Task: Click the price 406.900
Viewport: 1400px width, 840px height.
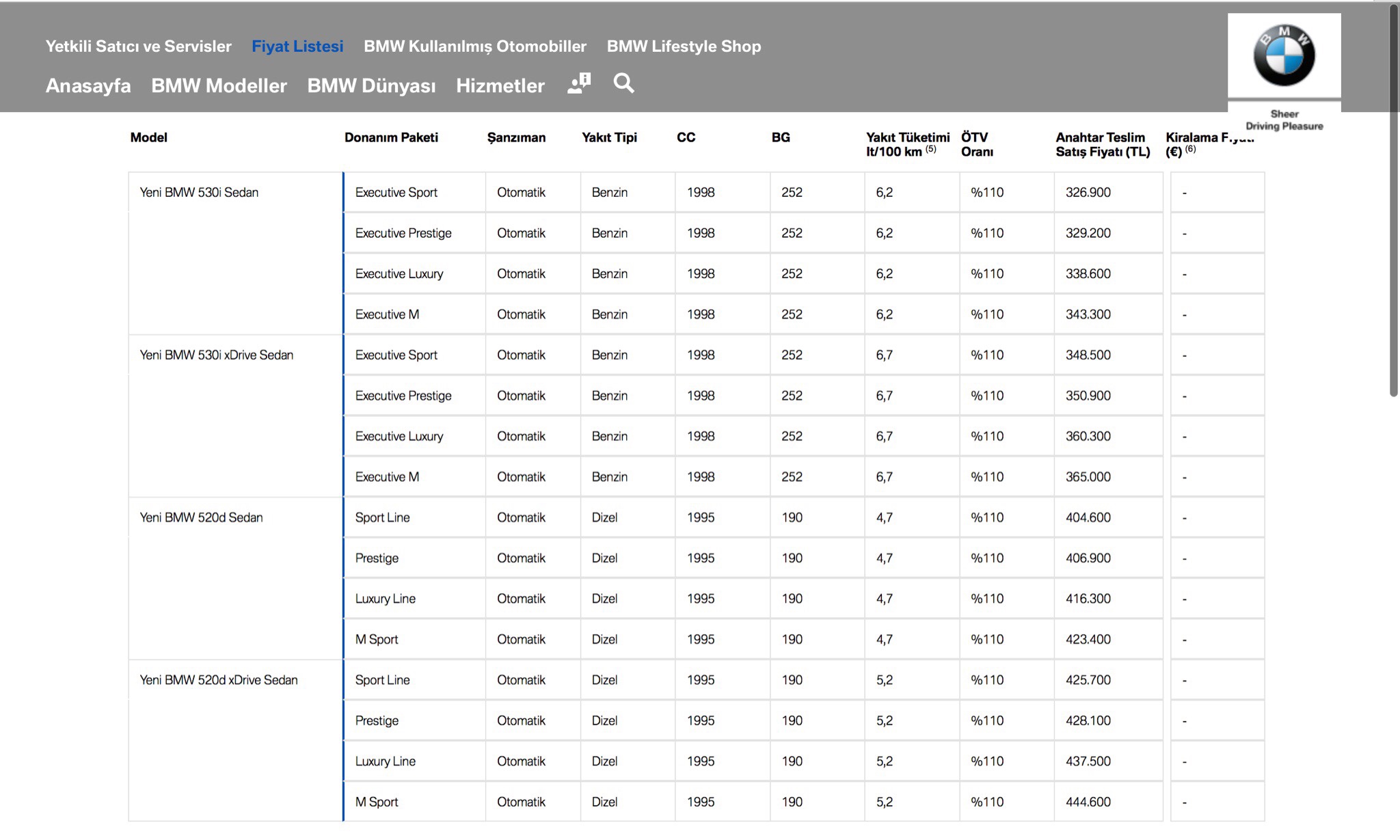Action: (1088, 558)
